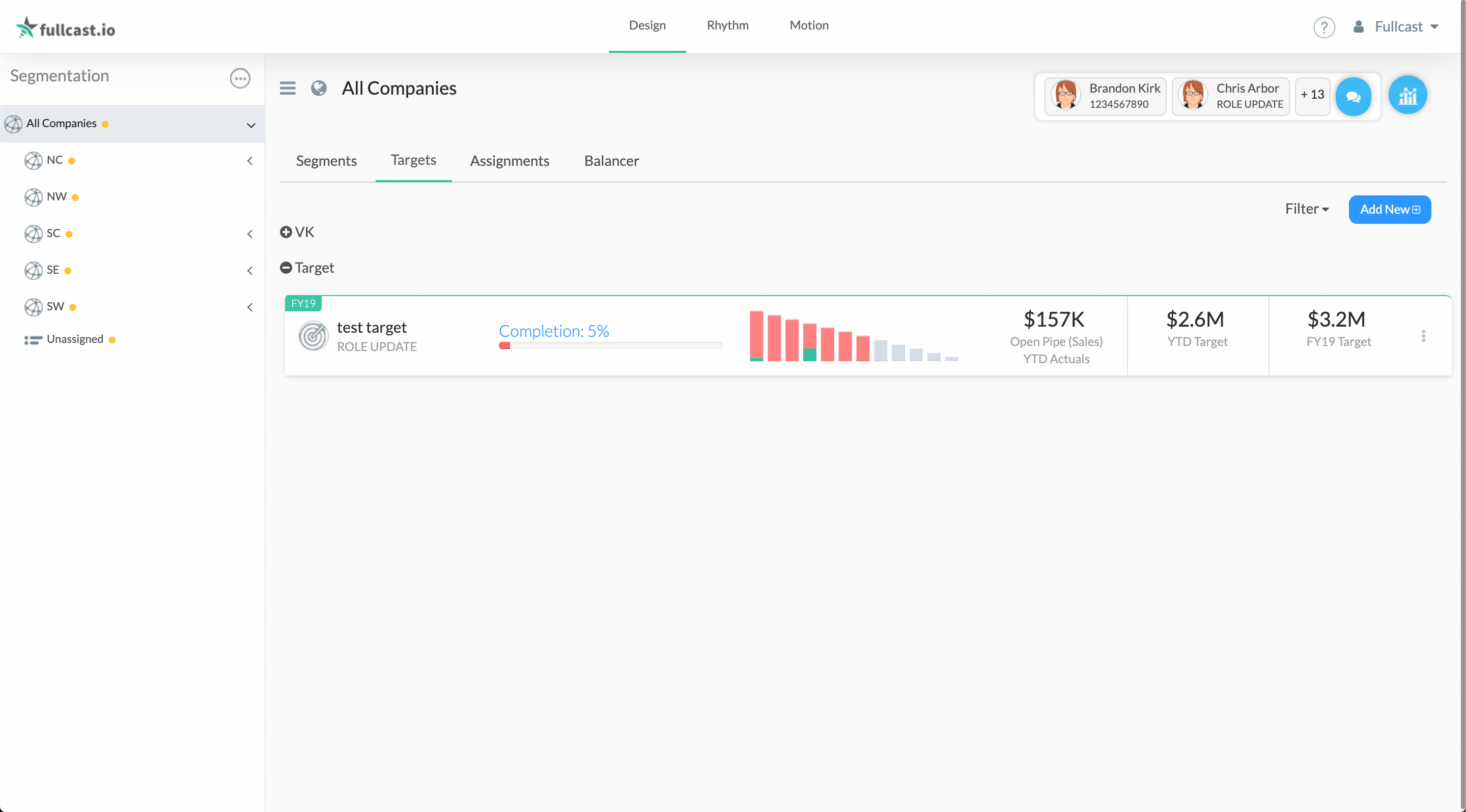Select the Unassigned list item in sidebar
This screenshot has height=812, width=1466.
(74, 339)
